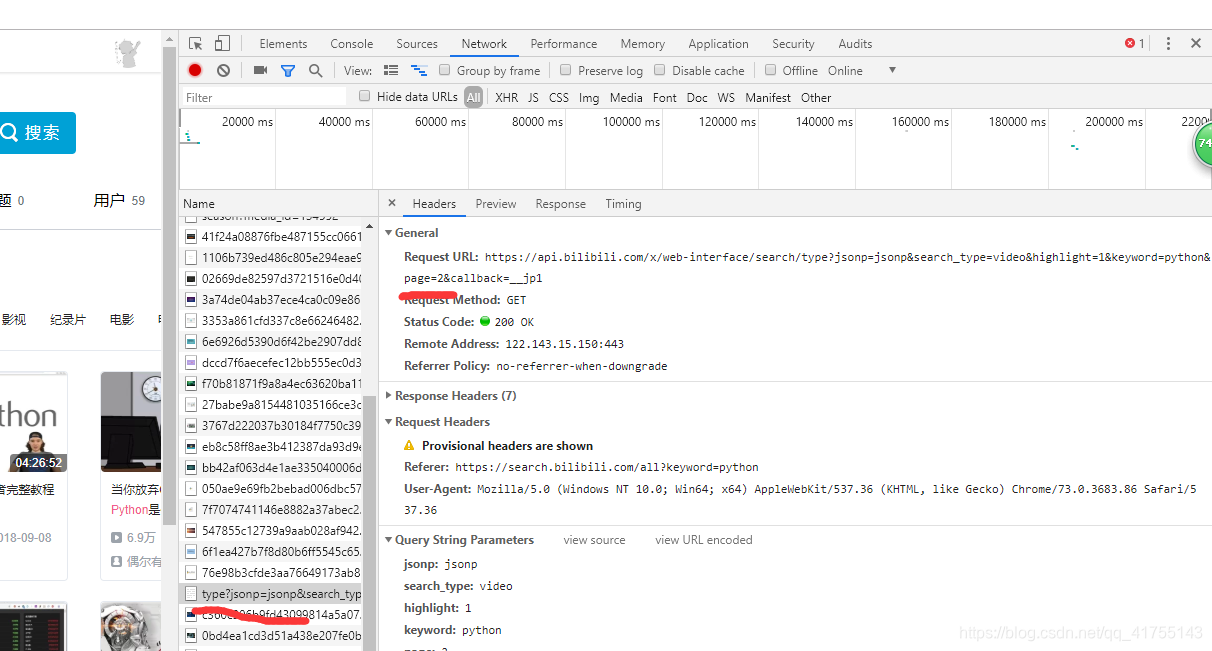This screenshot has height=651, width=1212.
Task: Select request type?jsonp=jsonp&search_typ row
Action: (x=271, y=593)
